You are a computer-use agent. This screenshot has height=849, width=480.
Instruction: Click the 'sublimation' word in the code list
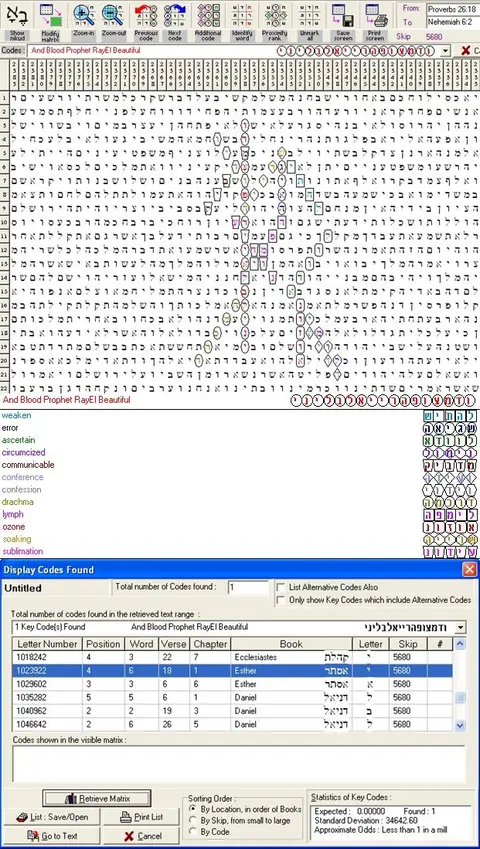point(22,552)
